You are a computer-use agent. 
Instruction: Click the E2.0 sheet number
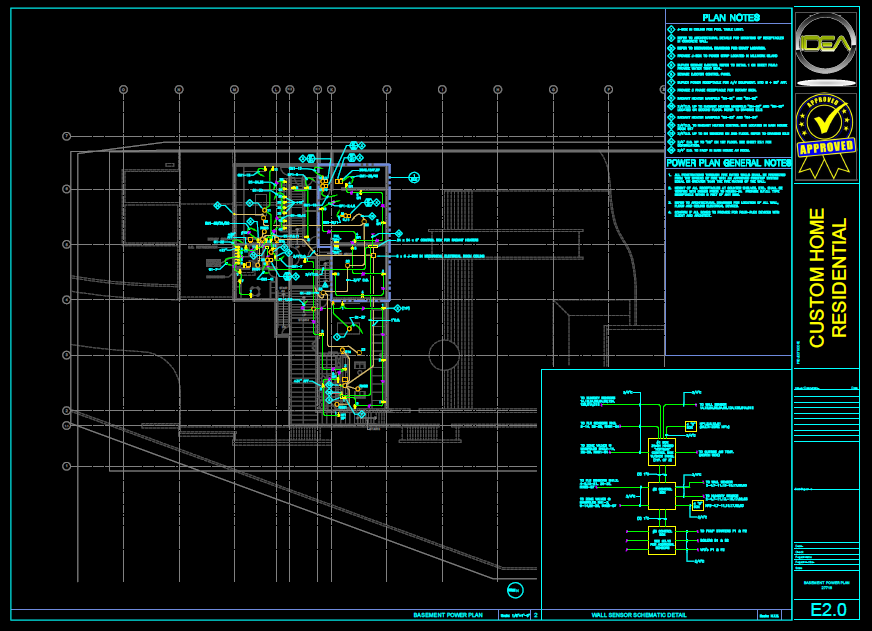pyautogui.click(x=827, y=610)
